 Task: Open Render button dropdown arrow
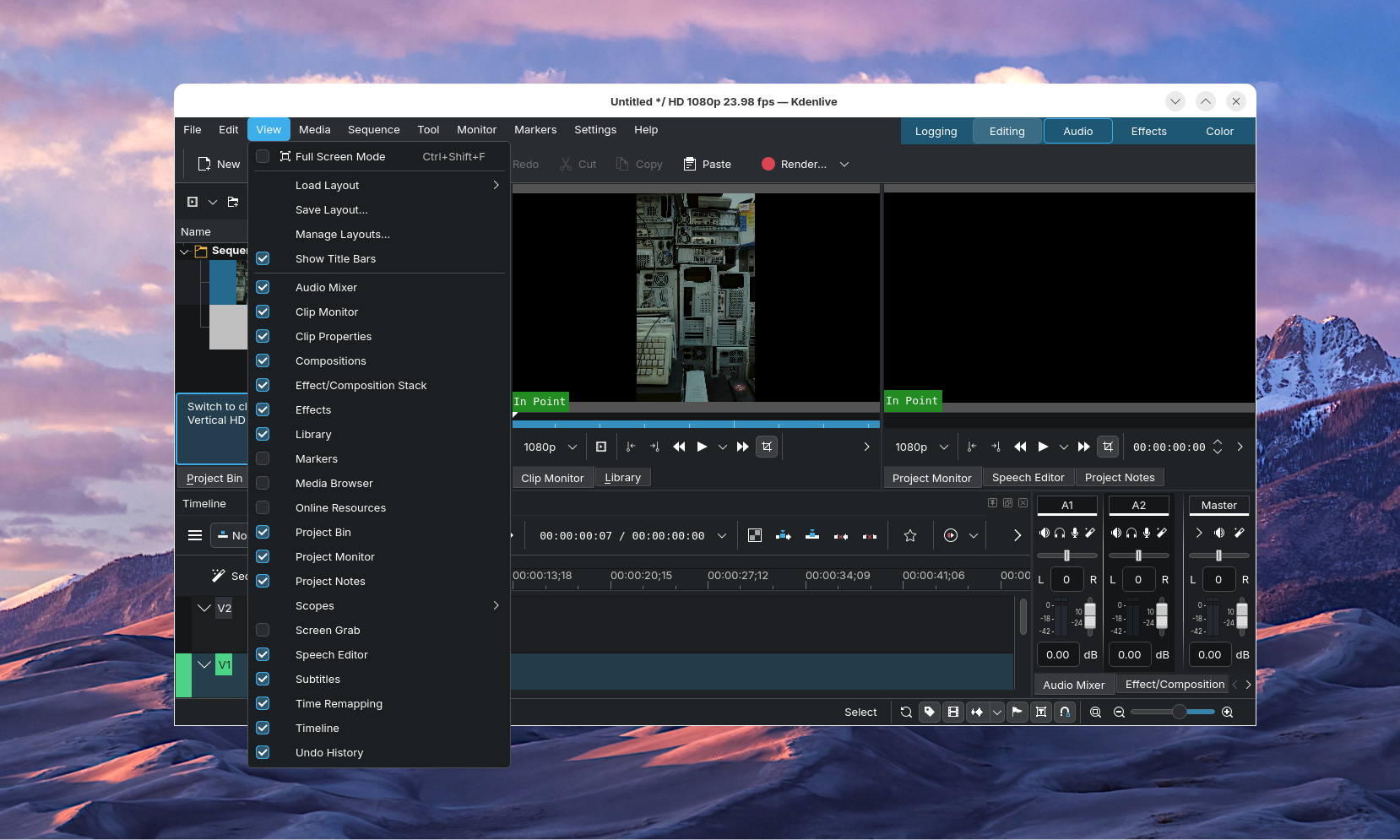click(x=844, y=164)
